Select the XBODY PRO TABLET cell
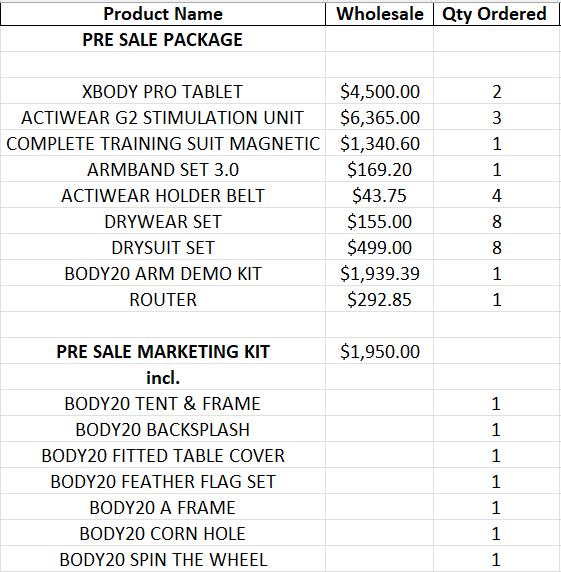Screen dimensions: 561x572 [x=163, y=91]
